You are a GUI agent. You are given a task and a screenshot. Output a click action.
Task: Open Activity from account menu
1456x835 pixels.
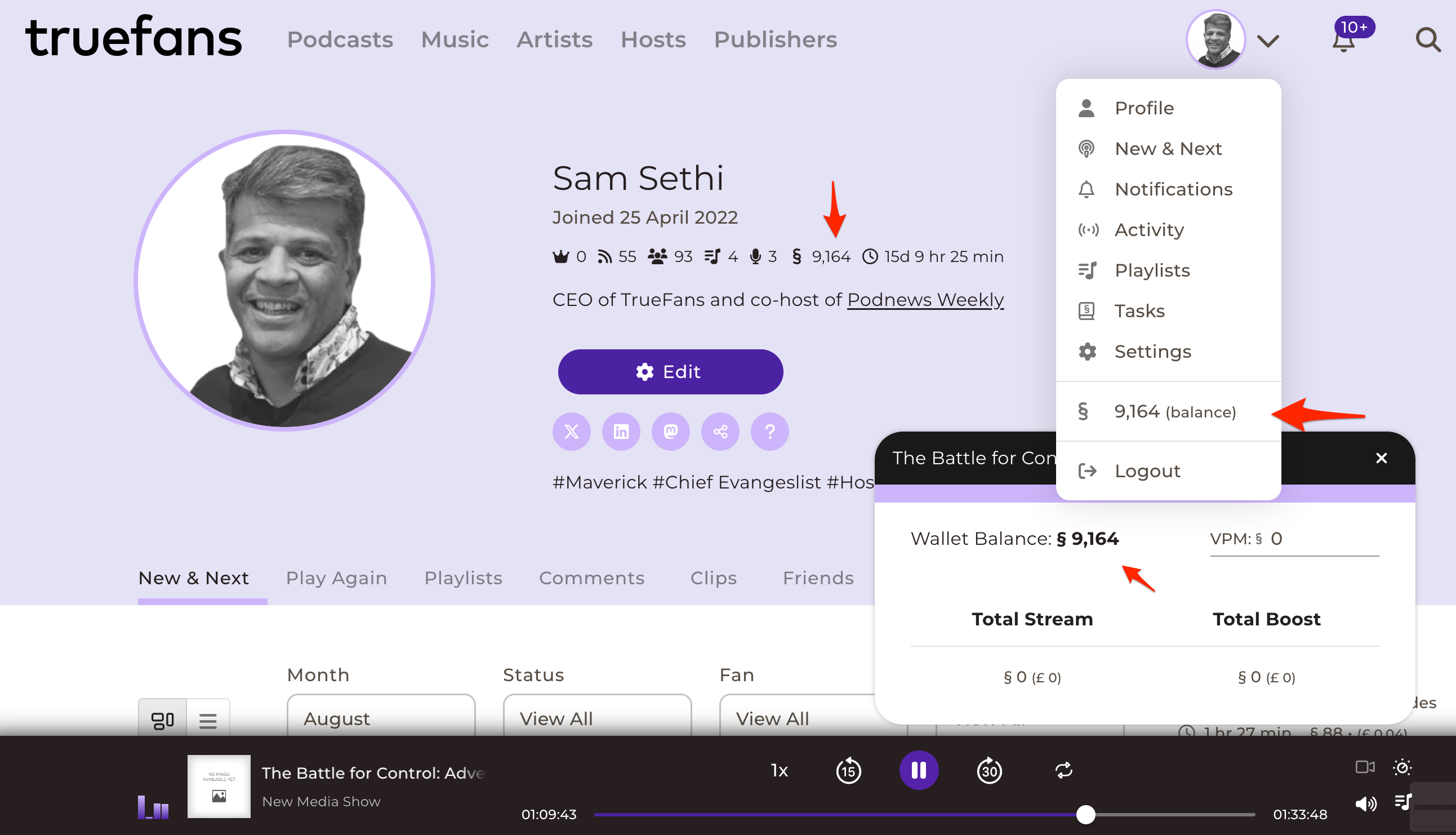pyautogui.click(x=1168, y=230)
